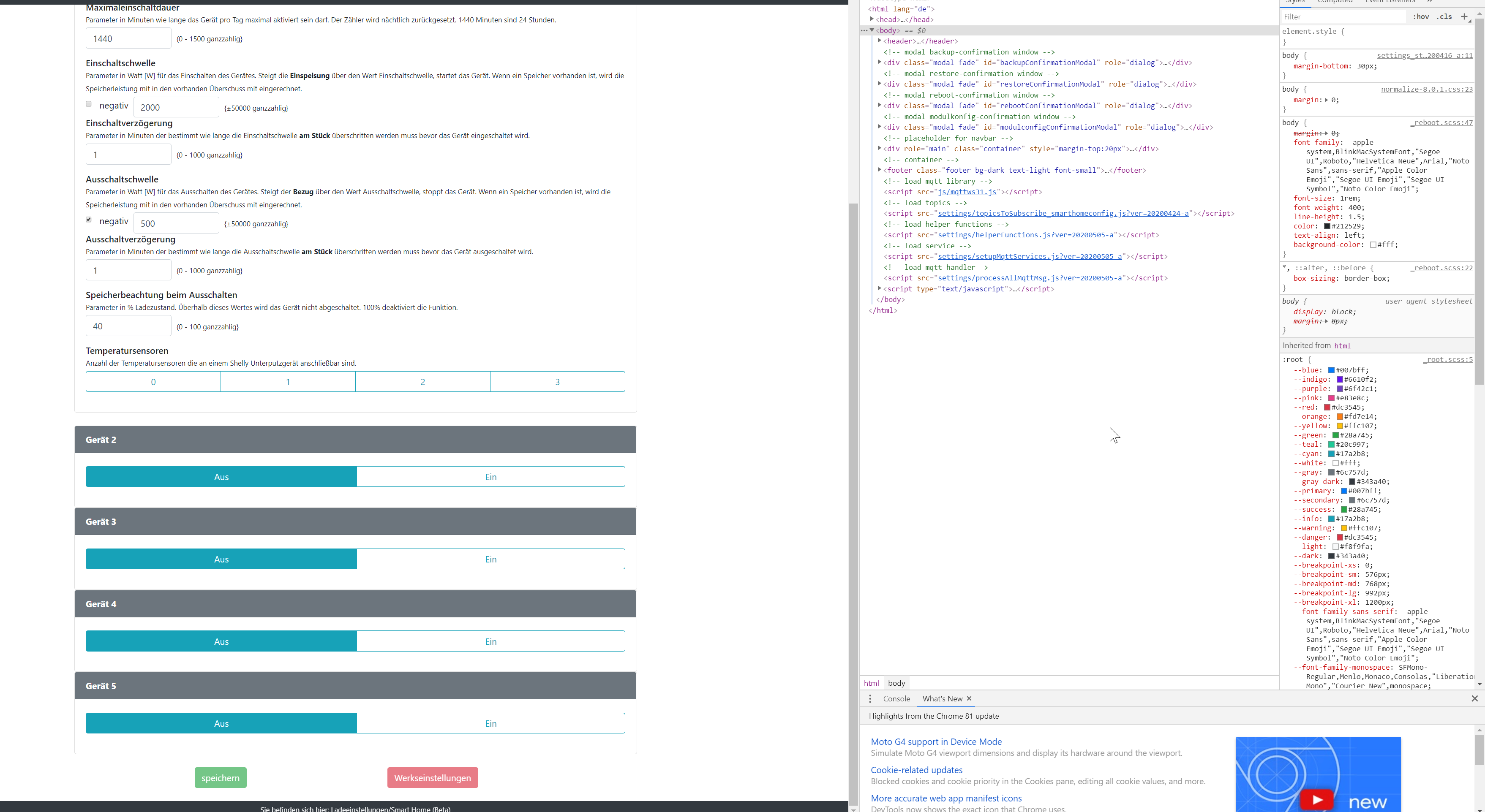The width and height of the screenshot is (1485, 812).
Task: Toggle the .cls class editor button
Action: pyautogui.click(x=1444, y=17)
